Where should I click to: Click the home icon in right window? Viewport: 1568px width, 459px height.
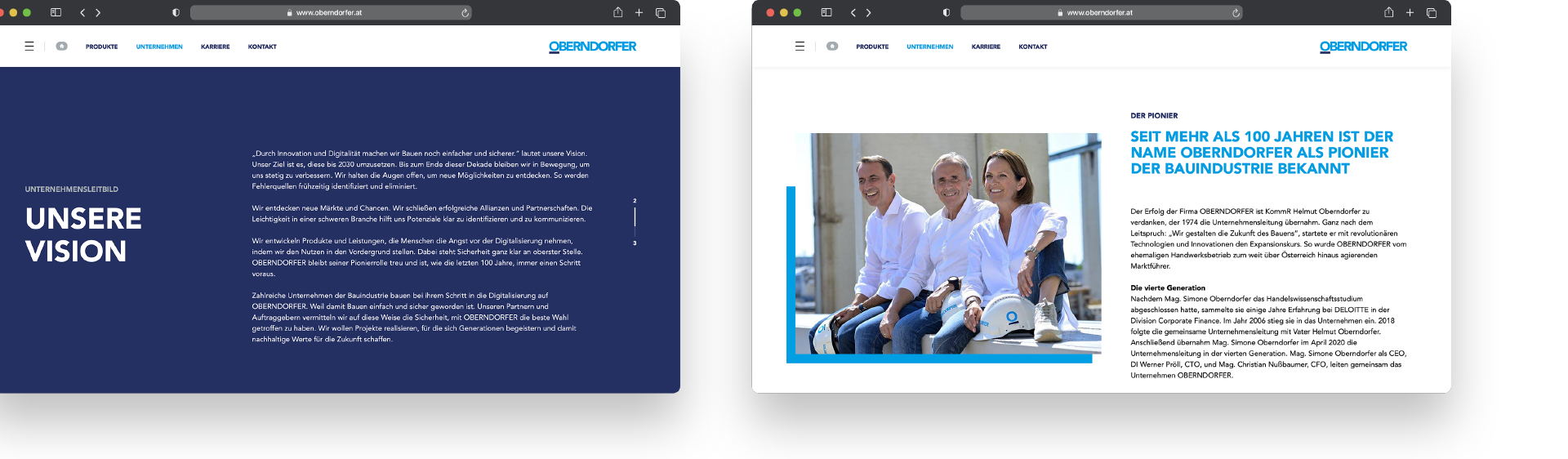(832, 47)
